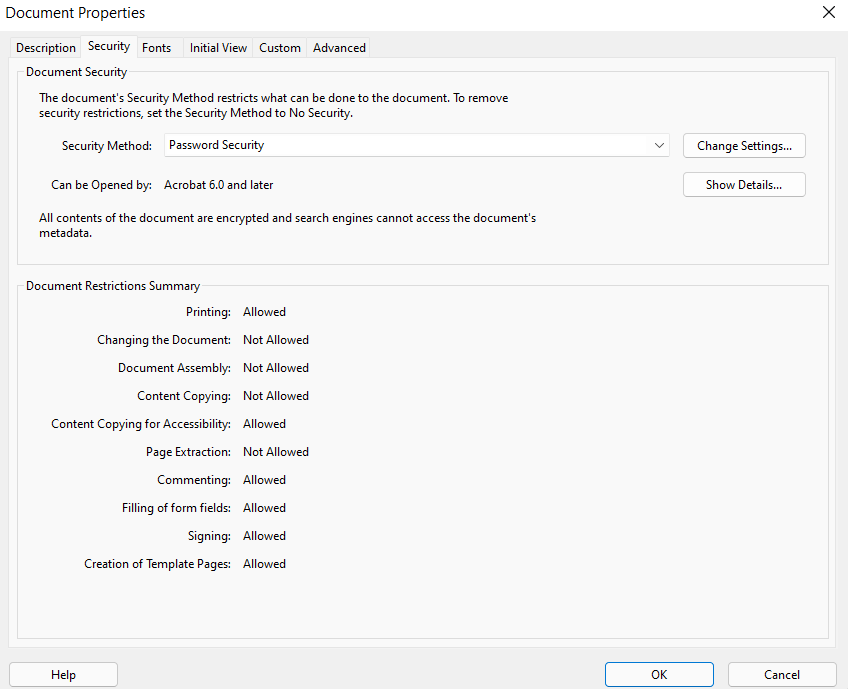The height and width of the screenshot is (689, 848).
Task: Click the Content Copying Not Allowed entry
Action: tap(276, 395)
